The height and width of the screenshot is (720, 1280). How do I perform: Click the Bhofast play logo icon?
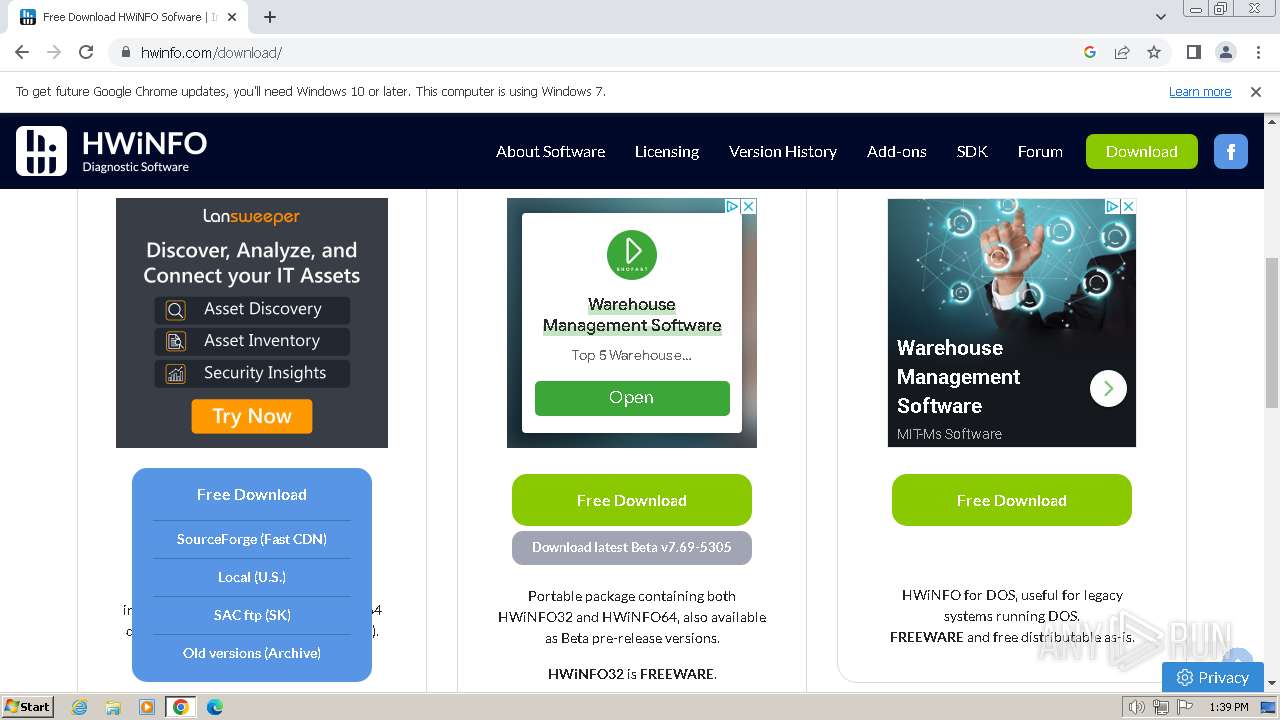632,255
